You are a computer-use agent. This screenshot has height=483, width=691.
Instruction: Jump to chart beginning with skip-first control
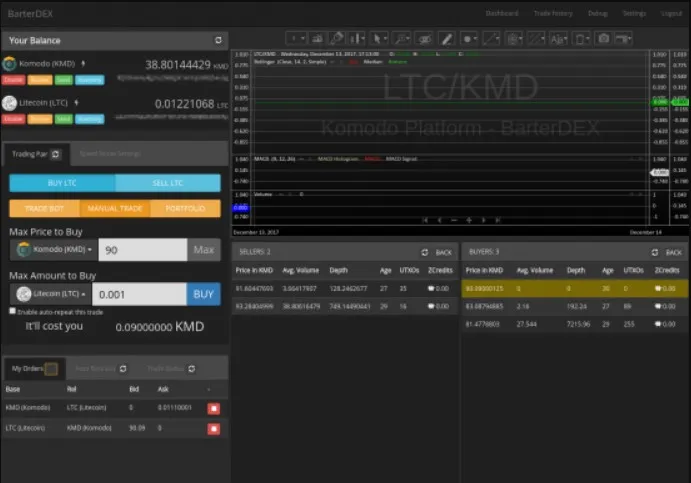[425, 220]
